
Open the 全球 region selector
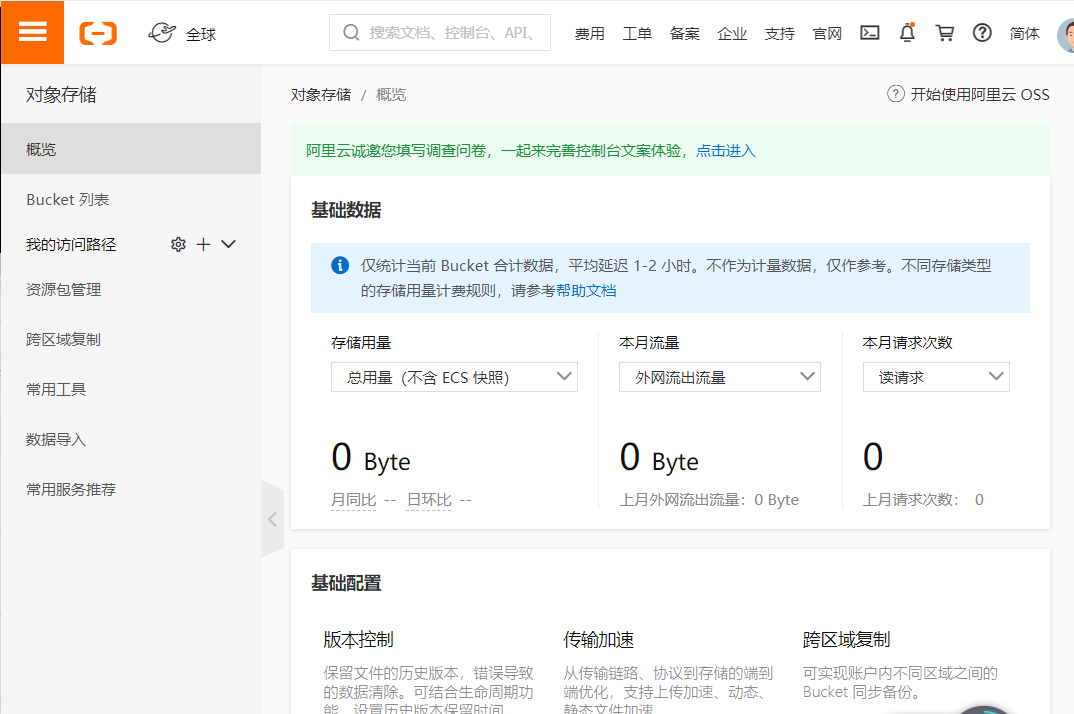(182, 33)
